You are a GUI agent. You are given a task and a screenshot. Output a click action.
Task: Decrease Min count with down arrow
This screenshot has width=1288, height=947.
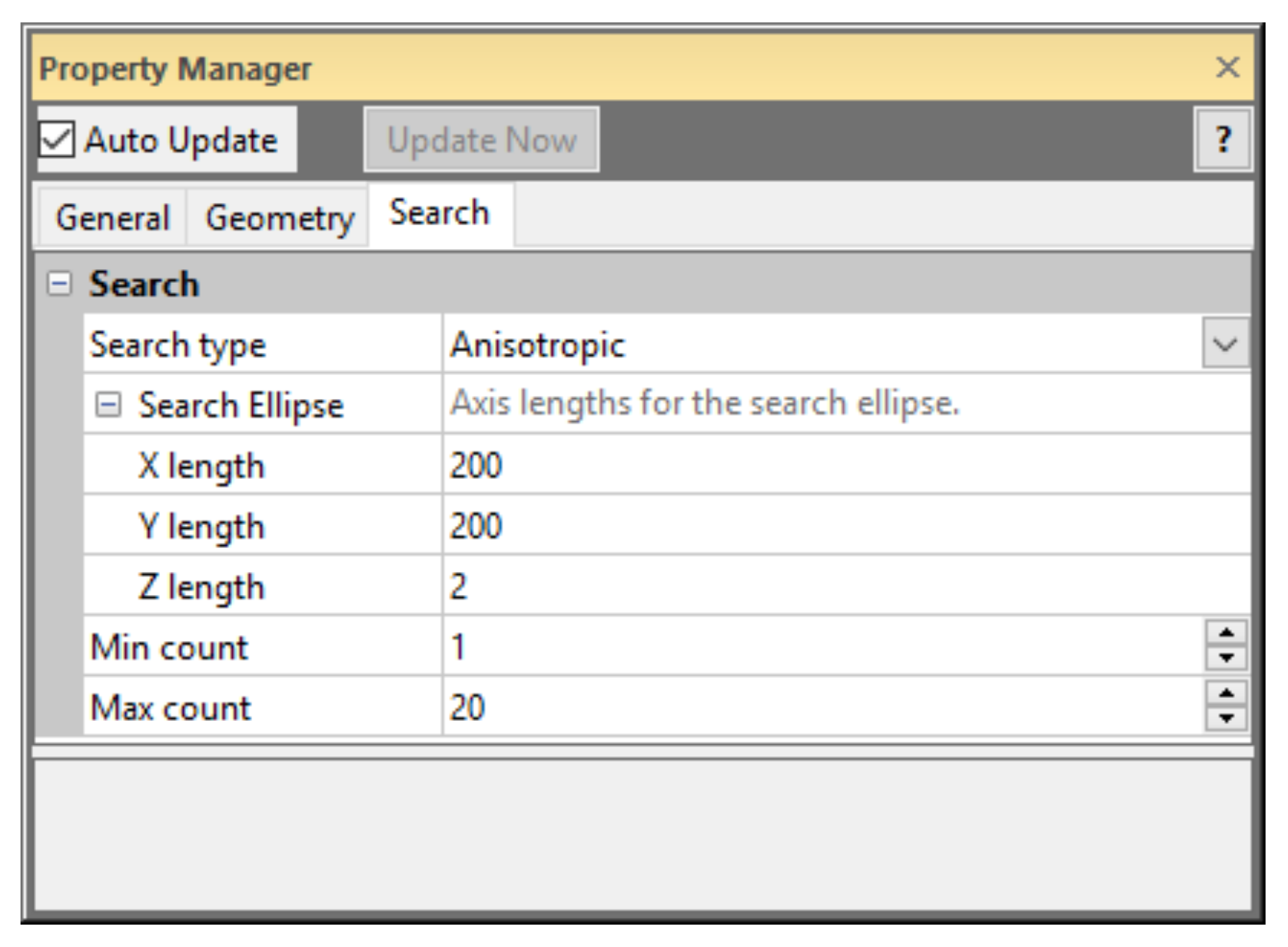[x=1226, y=658]
